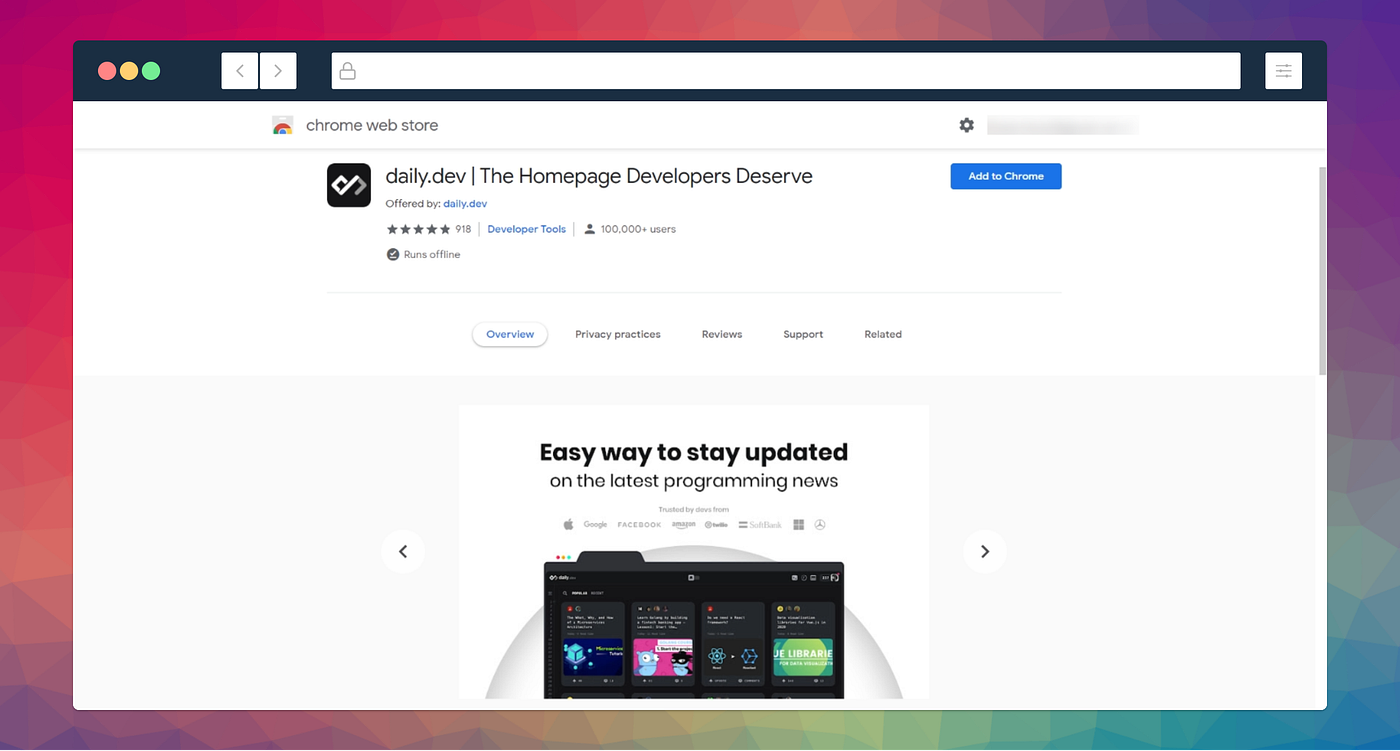1400x751 pixels.
Task: Click the back navigation arrow
Action: [239, 70]
